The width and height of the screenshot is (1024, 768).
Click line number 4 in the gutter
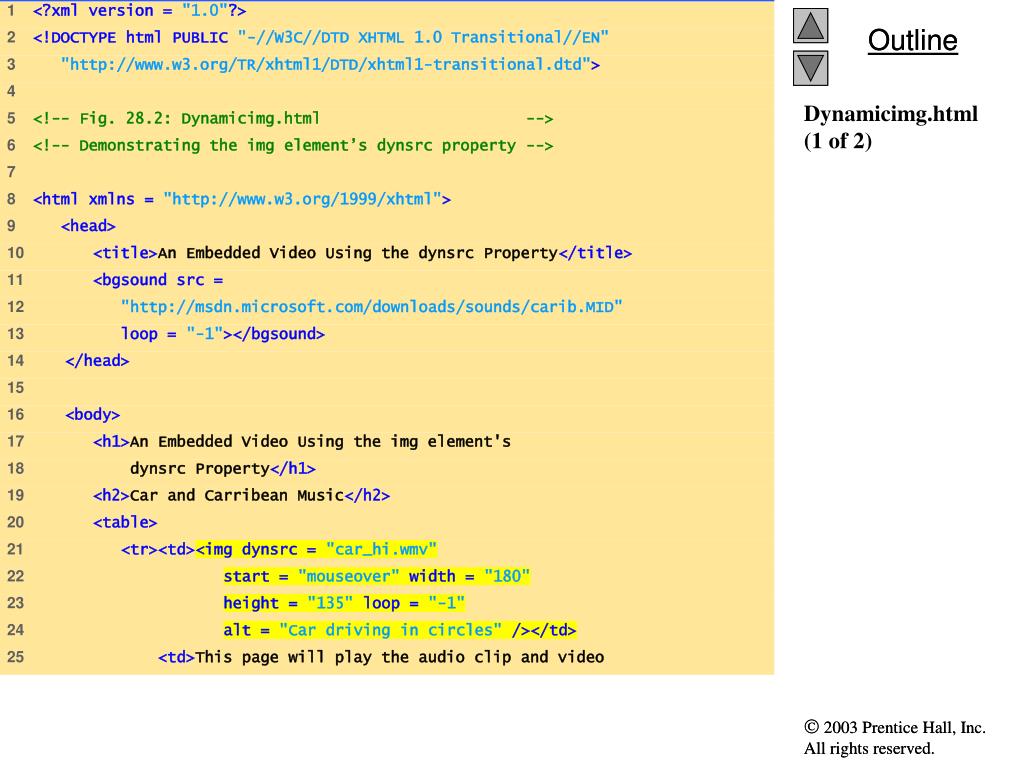(x=11, y=91)
